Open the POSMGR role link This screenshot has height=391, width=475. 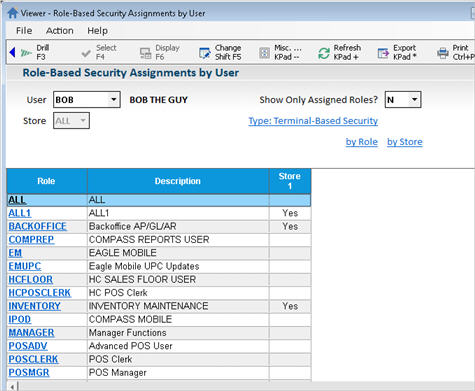[29, 373]
